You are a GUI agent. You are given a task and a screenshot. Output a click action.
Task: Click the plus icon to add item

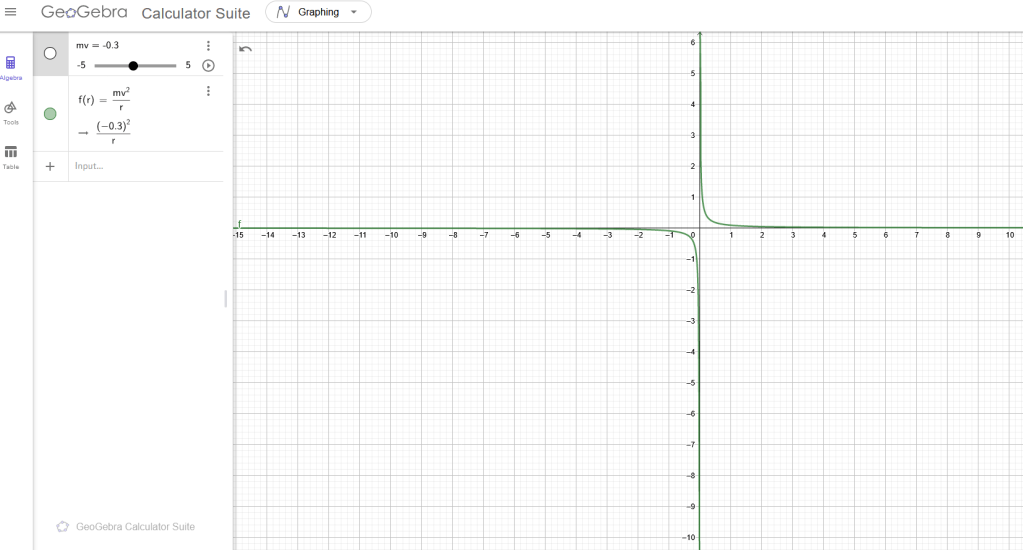tap(50, 166)
